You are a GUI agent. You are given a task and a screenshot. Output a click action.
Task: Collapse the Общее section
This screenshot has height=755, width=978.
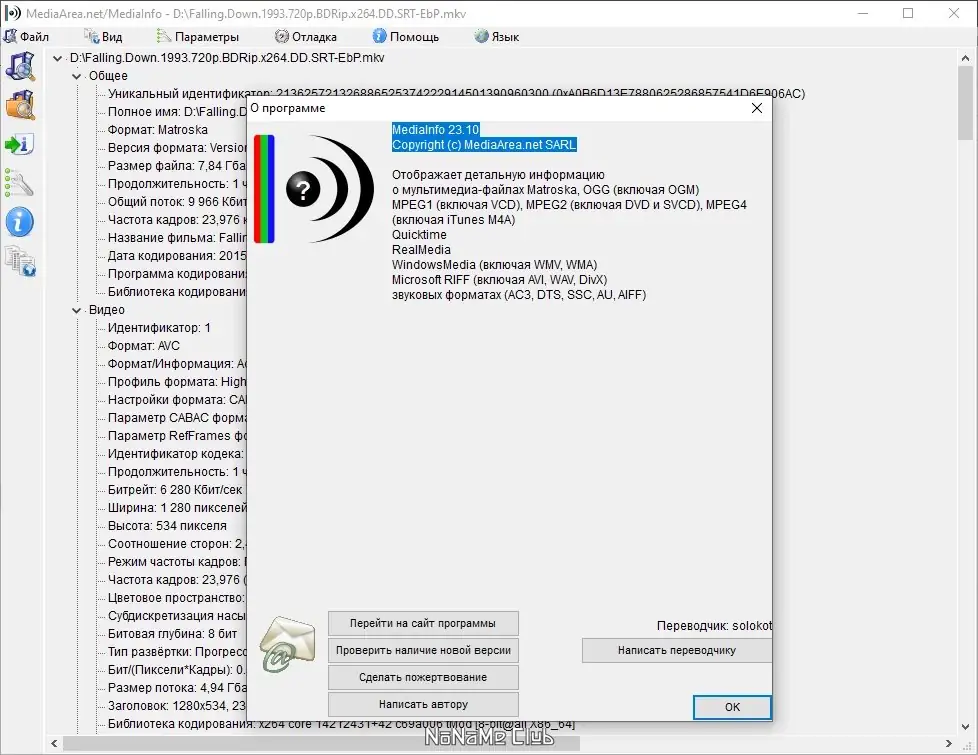[x=77, y=76]
